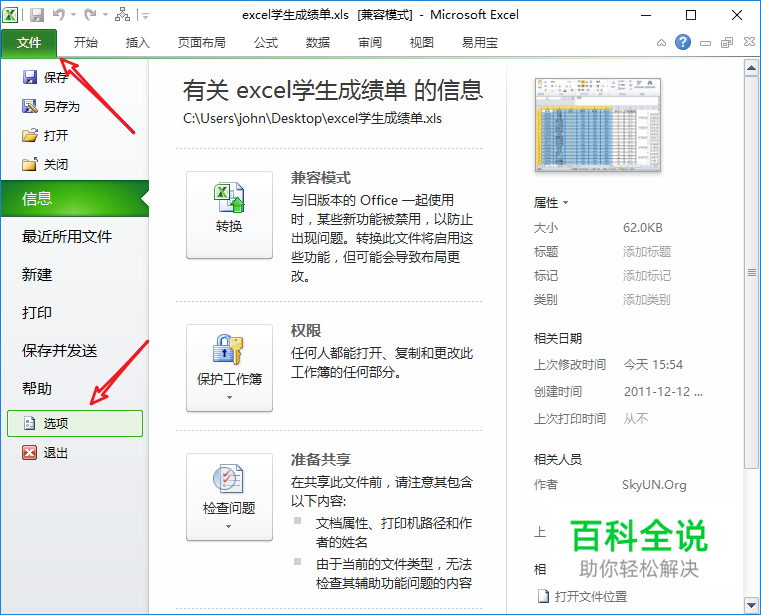Screen dimensions: 761x615
Task: Click 添加标记 to add tags
Action: (647, 276)
